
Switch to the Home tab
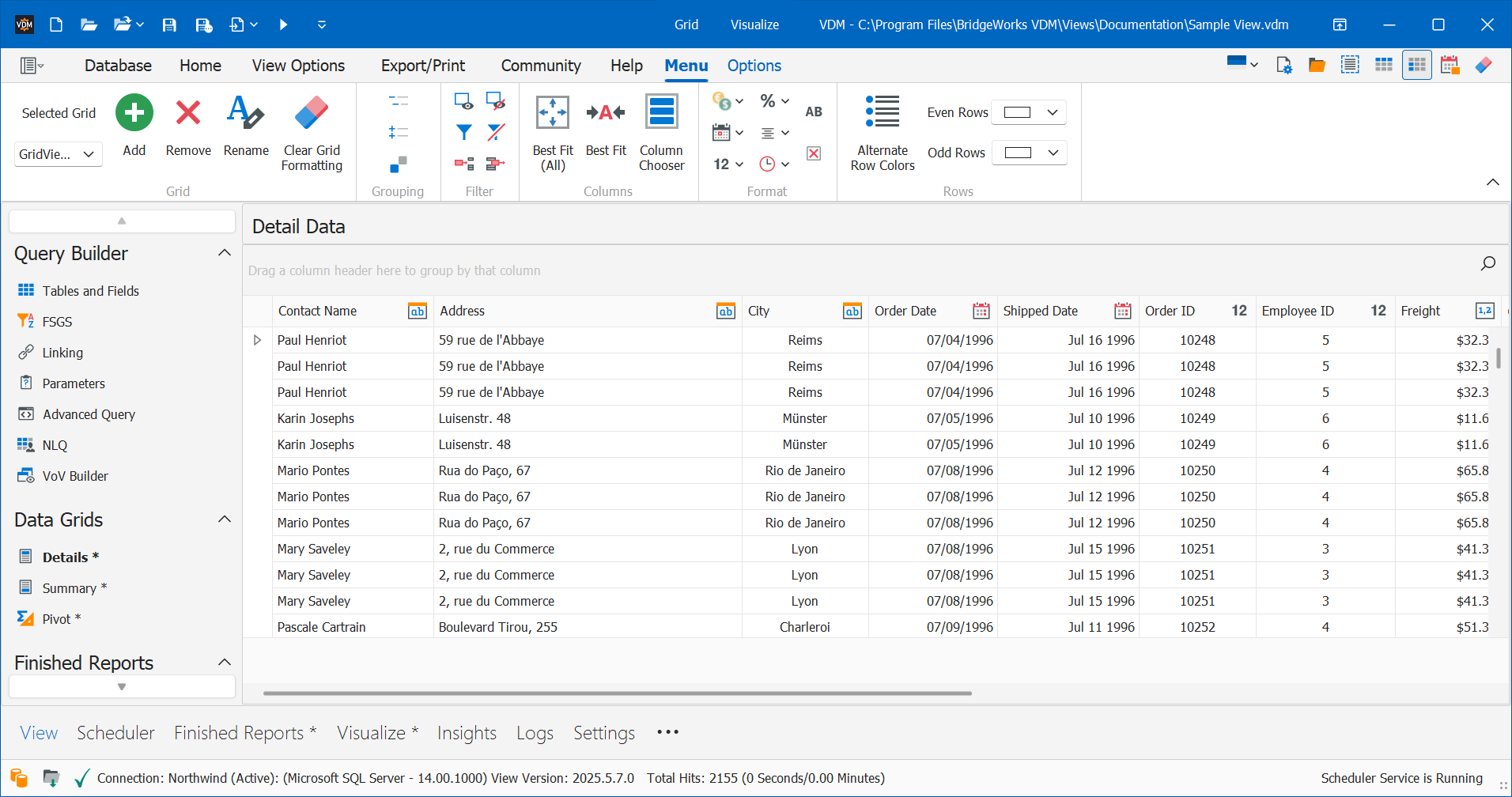click(x=200, y=66)
